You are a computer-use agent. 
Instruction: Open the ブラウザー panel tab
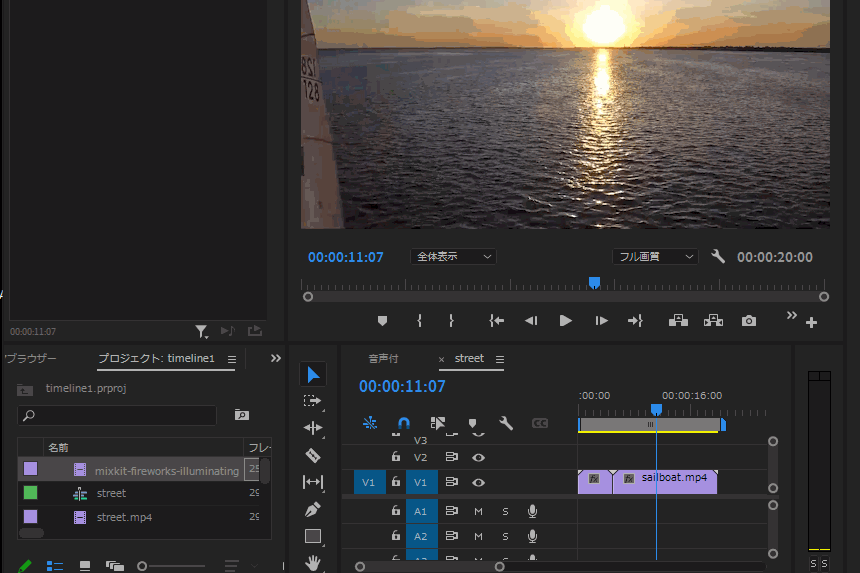tap(30, 358)
